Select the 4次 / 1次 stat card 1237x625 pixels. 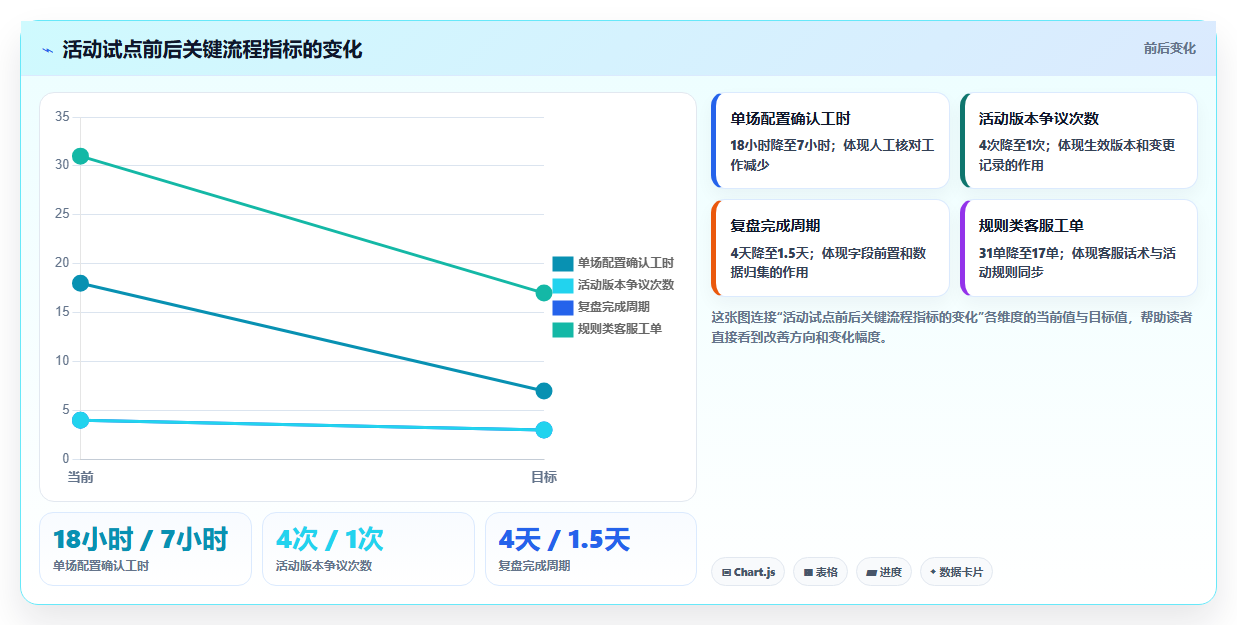click(x=368, y=549)
